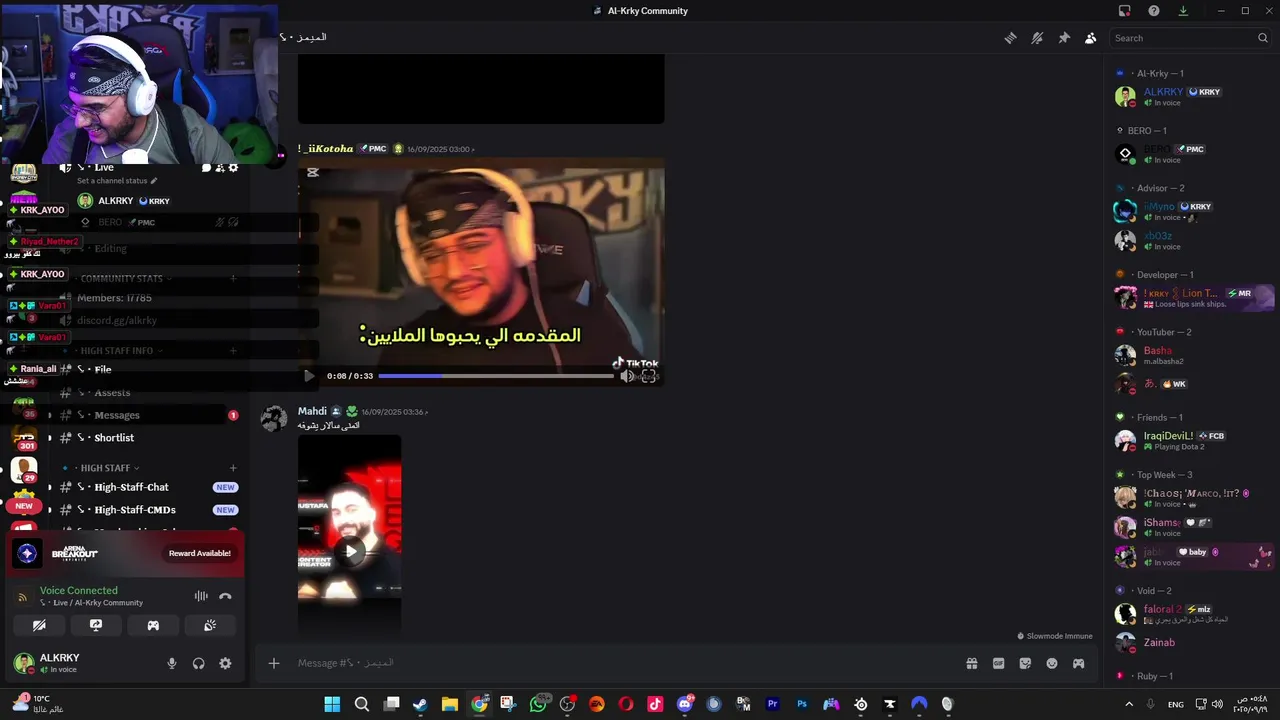Open pinned messages pin icon

[1064, 38]
